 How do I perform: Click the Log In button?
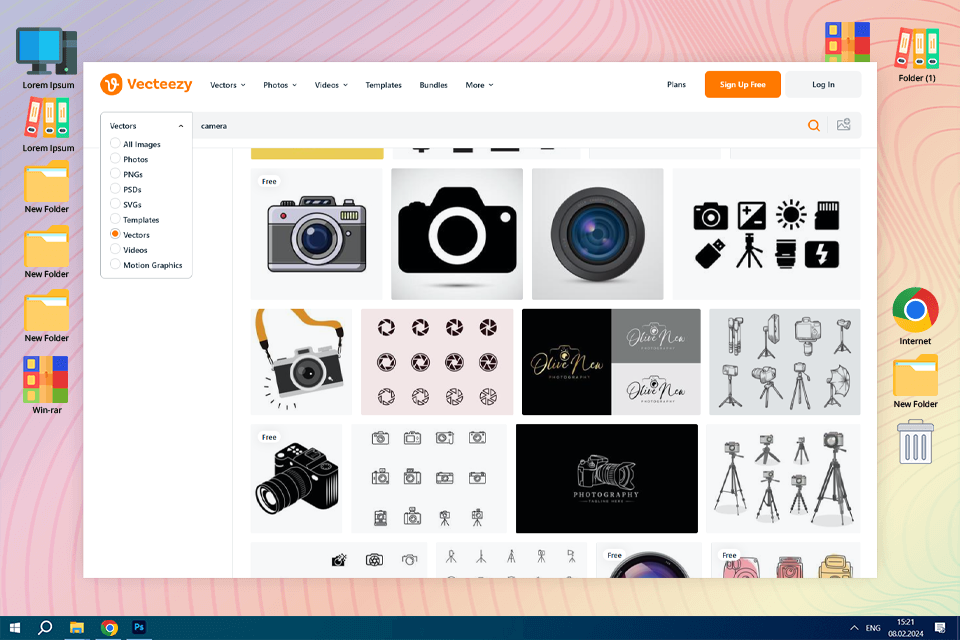[x=823, y=85]
